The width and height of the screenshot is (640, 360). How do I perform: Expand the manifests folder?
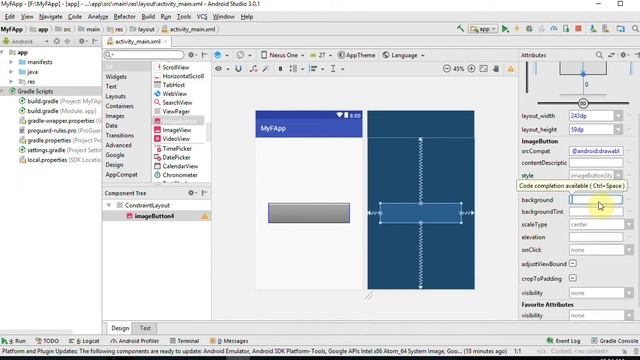(x=11, y=62)
